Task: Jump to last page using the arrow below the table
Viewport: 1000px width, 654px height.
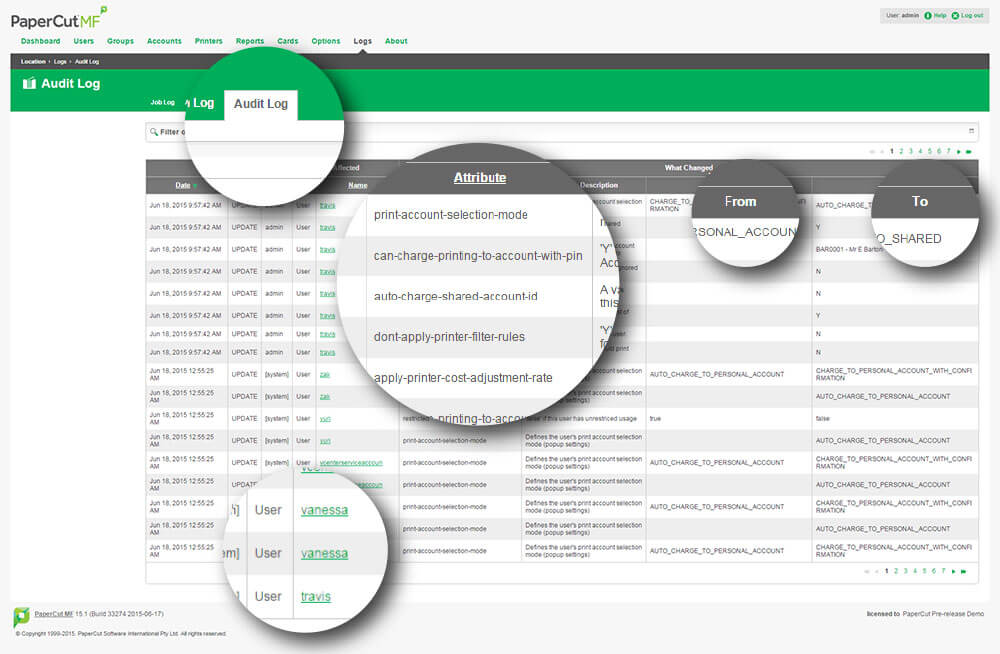Action: 963,571
